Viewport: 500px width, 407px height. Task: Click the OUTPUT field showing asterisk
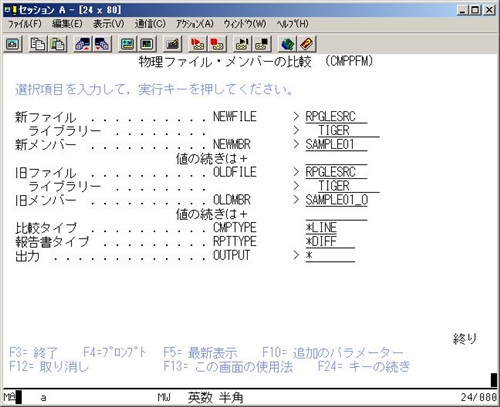(330, 256)
